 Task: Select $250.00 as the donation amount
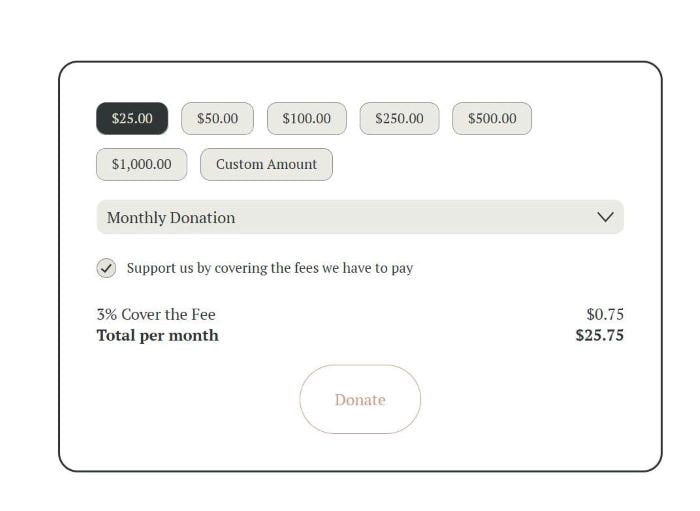click(399, 118)
